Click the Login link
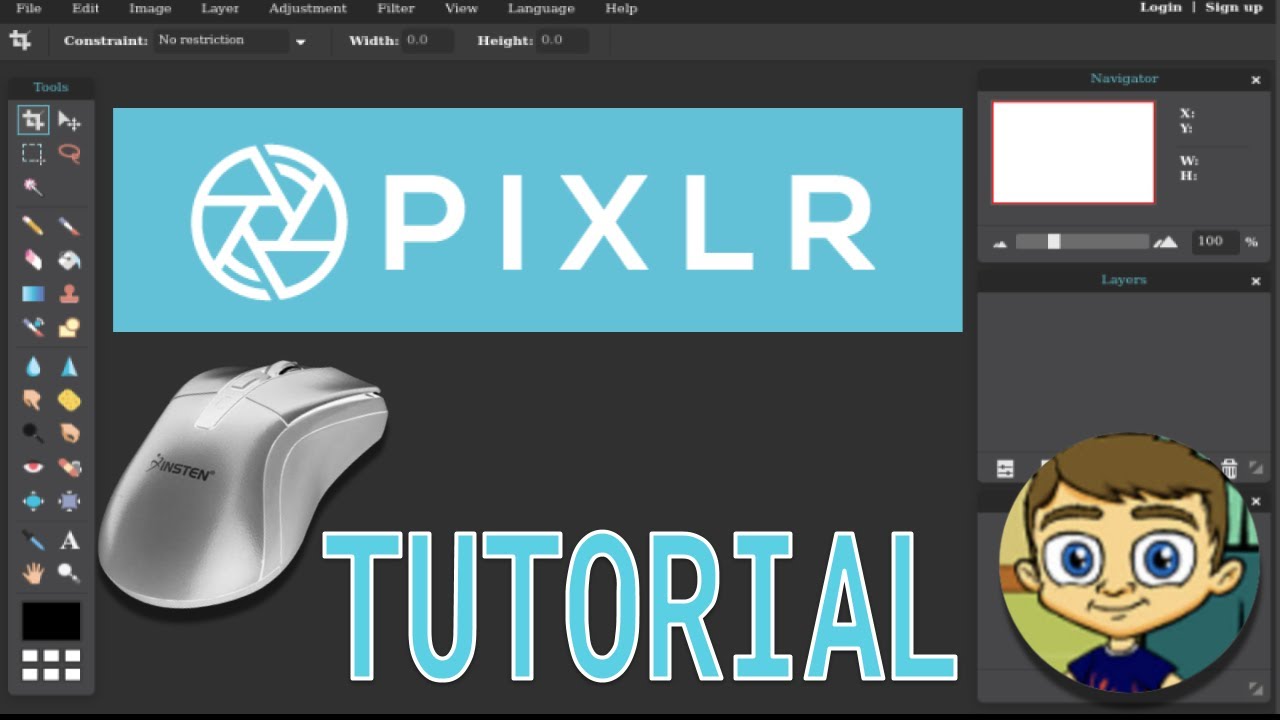 tap(1161, 7)
